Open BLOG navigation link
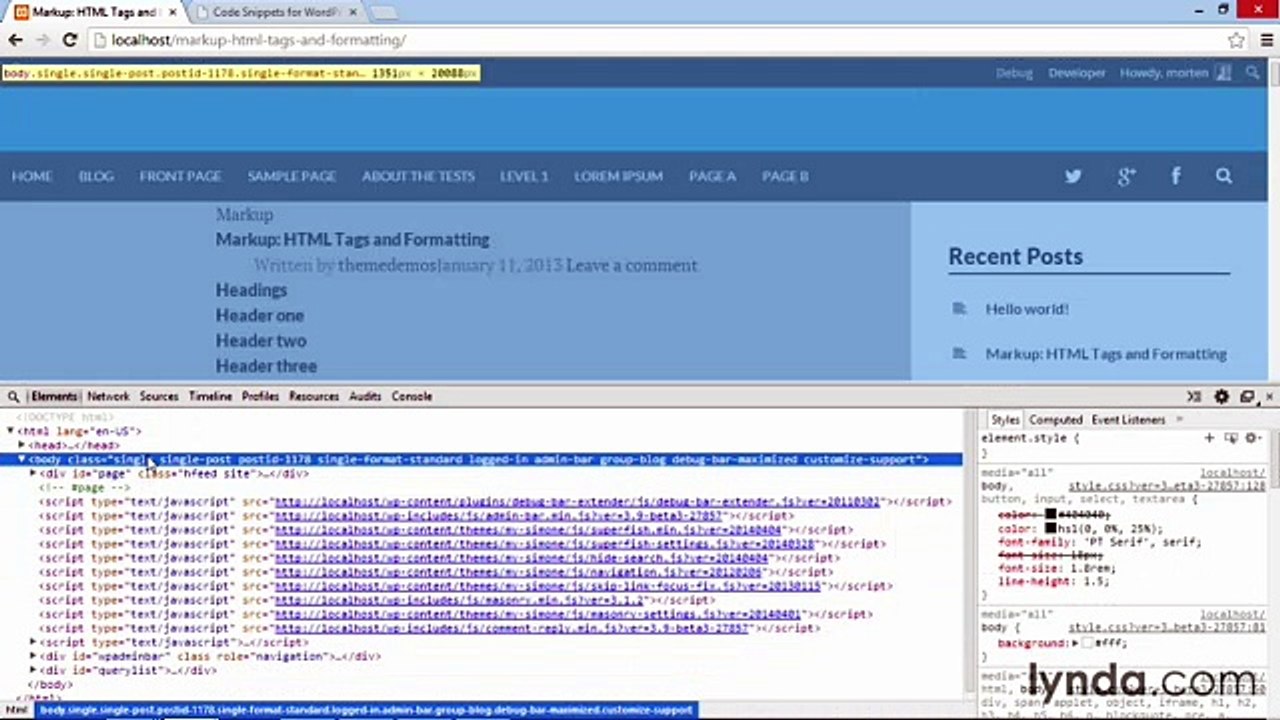This screenshot has width=1280, height=720. tap(96, 176)
